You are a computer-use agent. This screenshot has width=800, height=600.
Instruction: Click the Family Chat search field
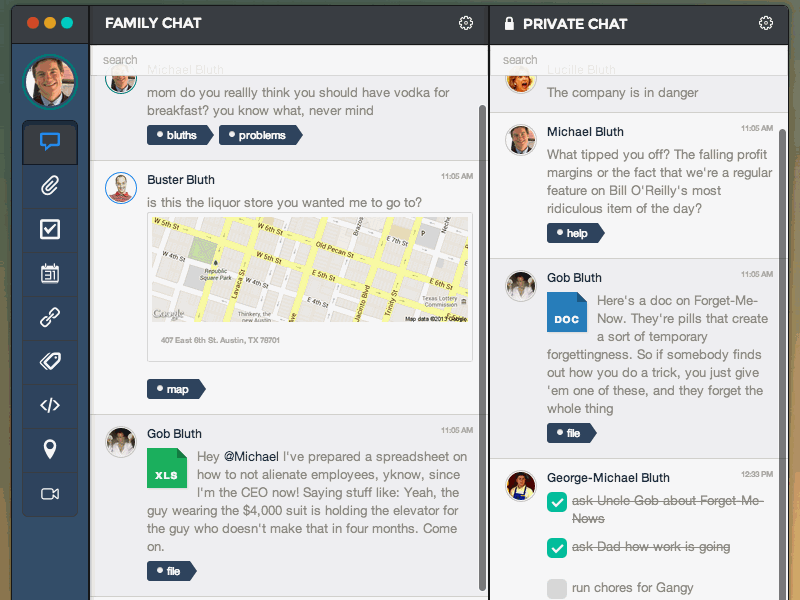point(289,60)
